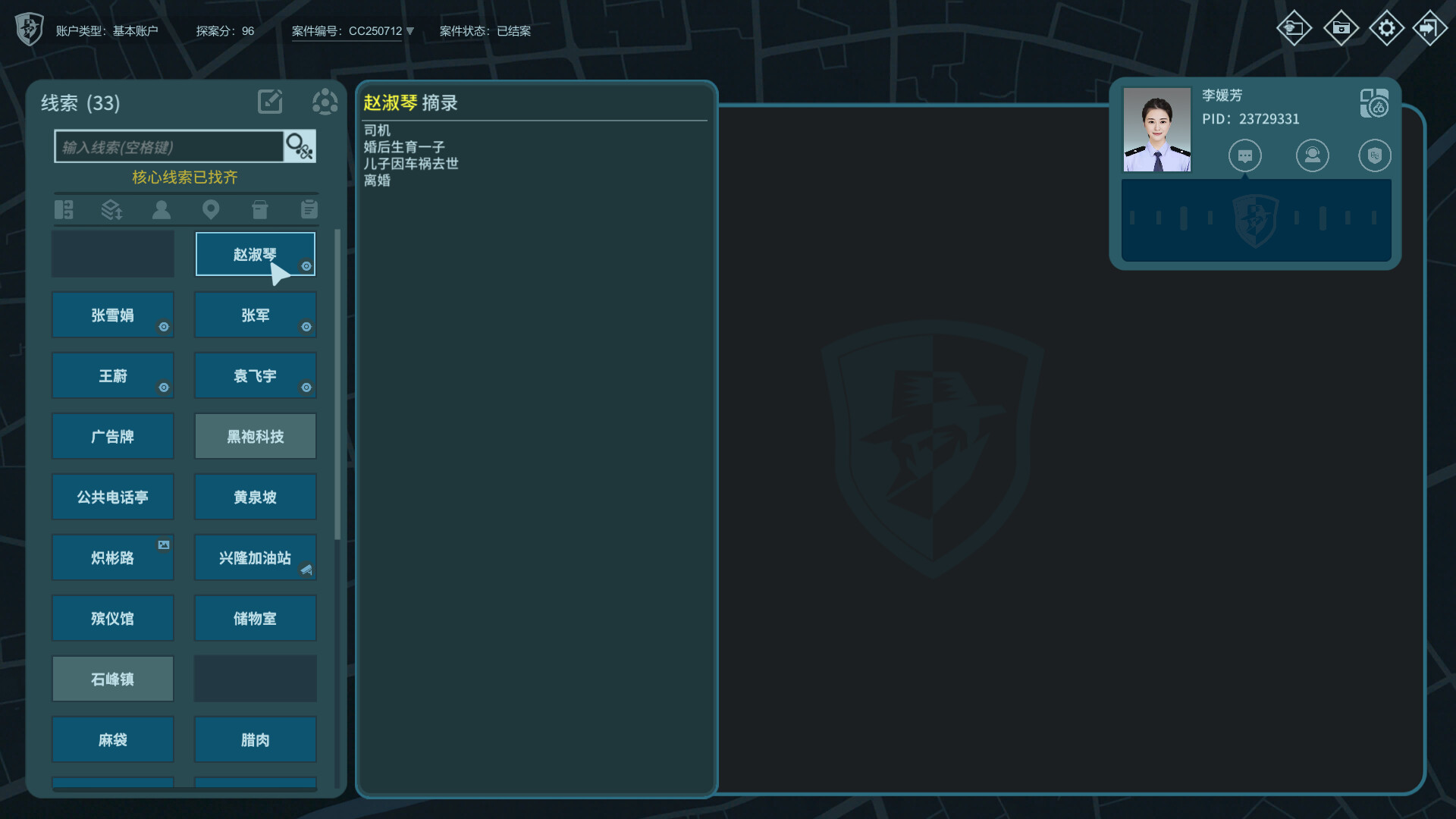Select the 黄泉坡 clue card
This screenshot has height=819, width=1456.
click(x=256, y=497)
